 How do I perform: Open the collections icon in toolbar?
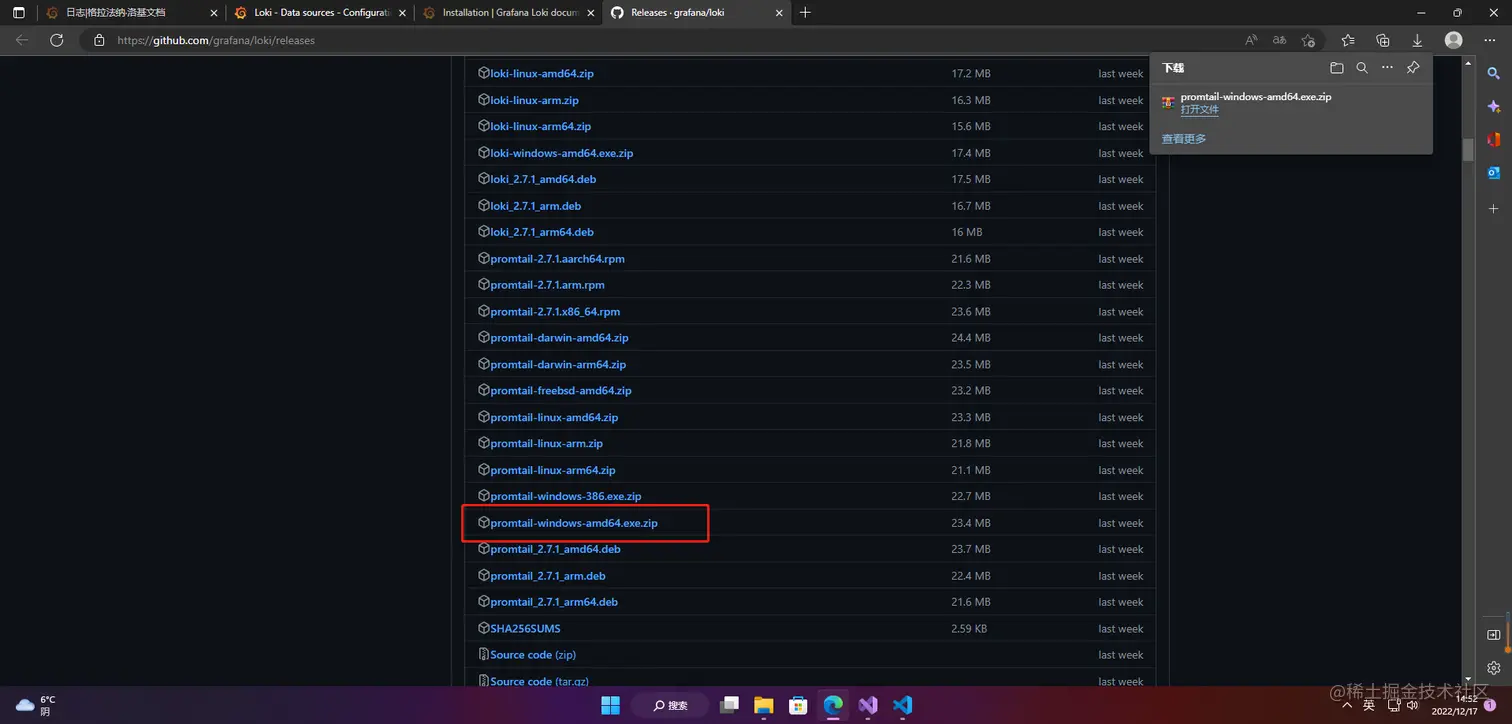click(1383, 40)
